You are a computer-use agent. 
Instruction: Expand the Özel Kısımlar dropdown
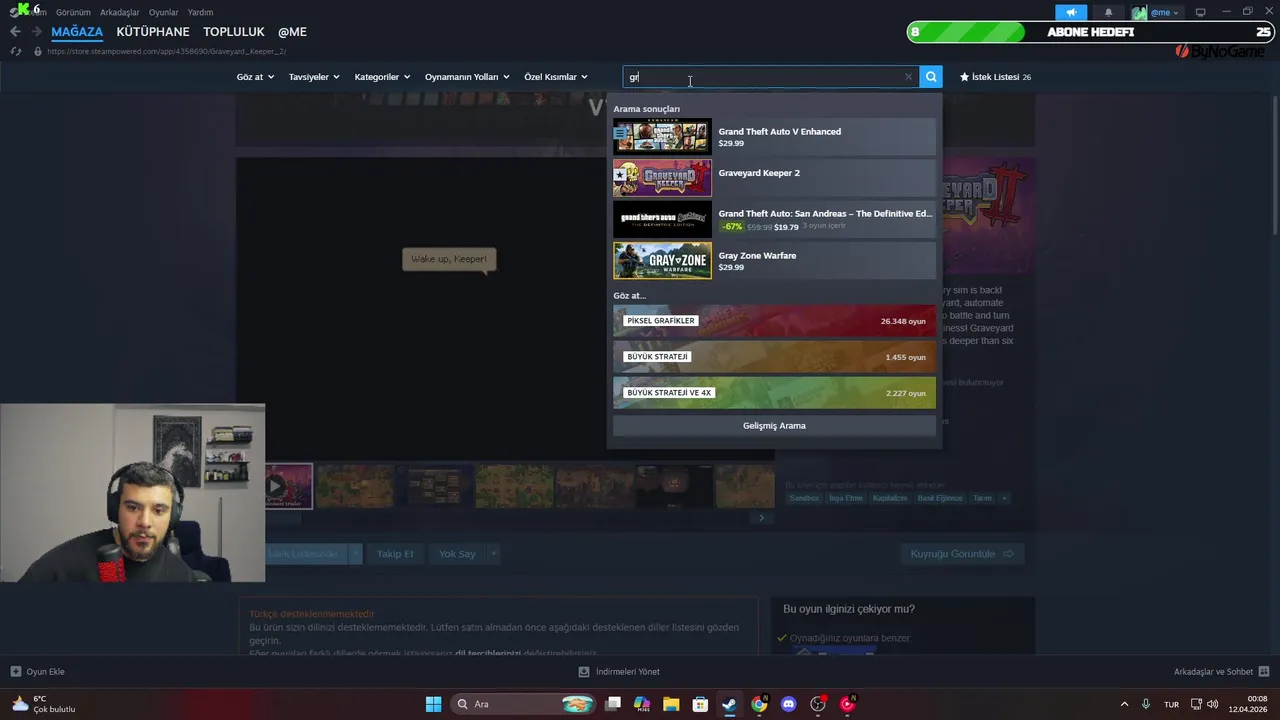[x=556, y=77]
